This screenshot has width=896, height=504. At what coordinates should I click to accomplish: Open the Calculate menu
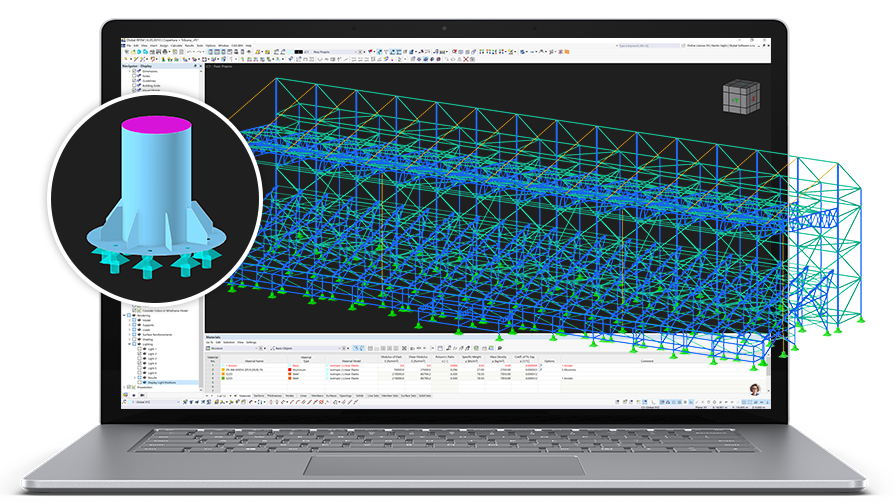(x=177, y=46)
